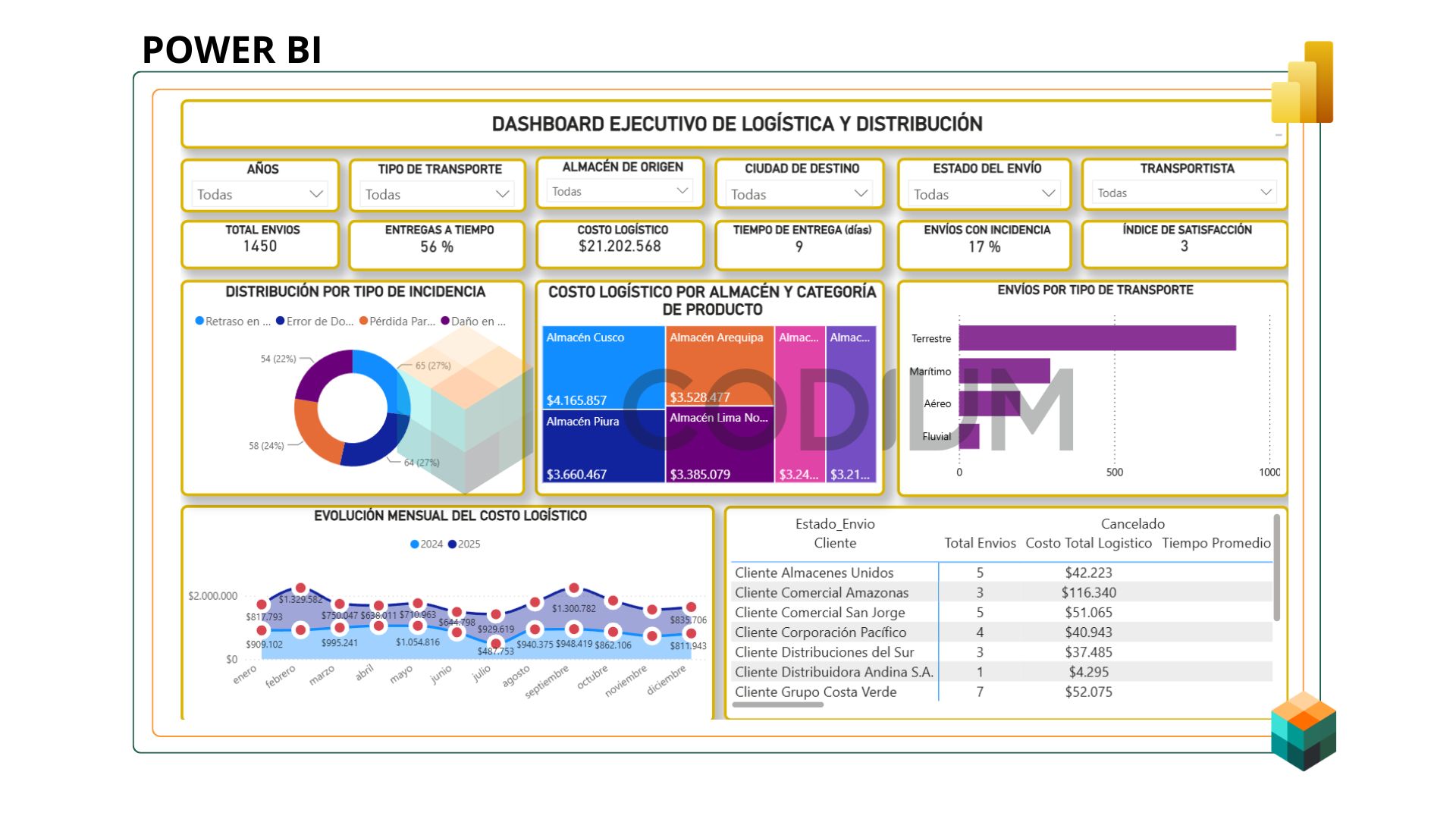Select the Almacén Arequipa treemap tile
Image resolution: width=1456 pixels, height=819 pixels.
tap(720, 366)
